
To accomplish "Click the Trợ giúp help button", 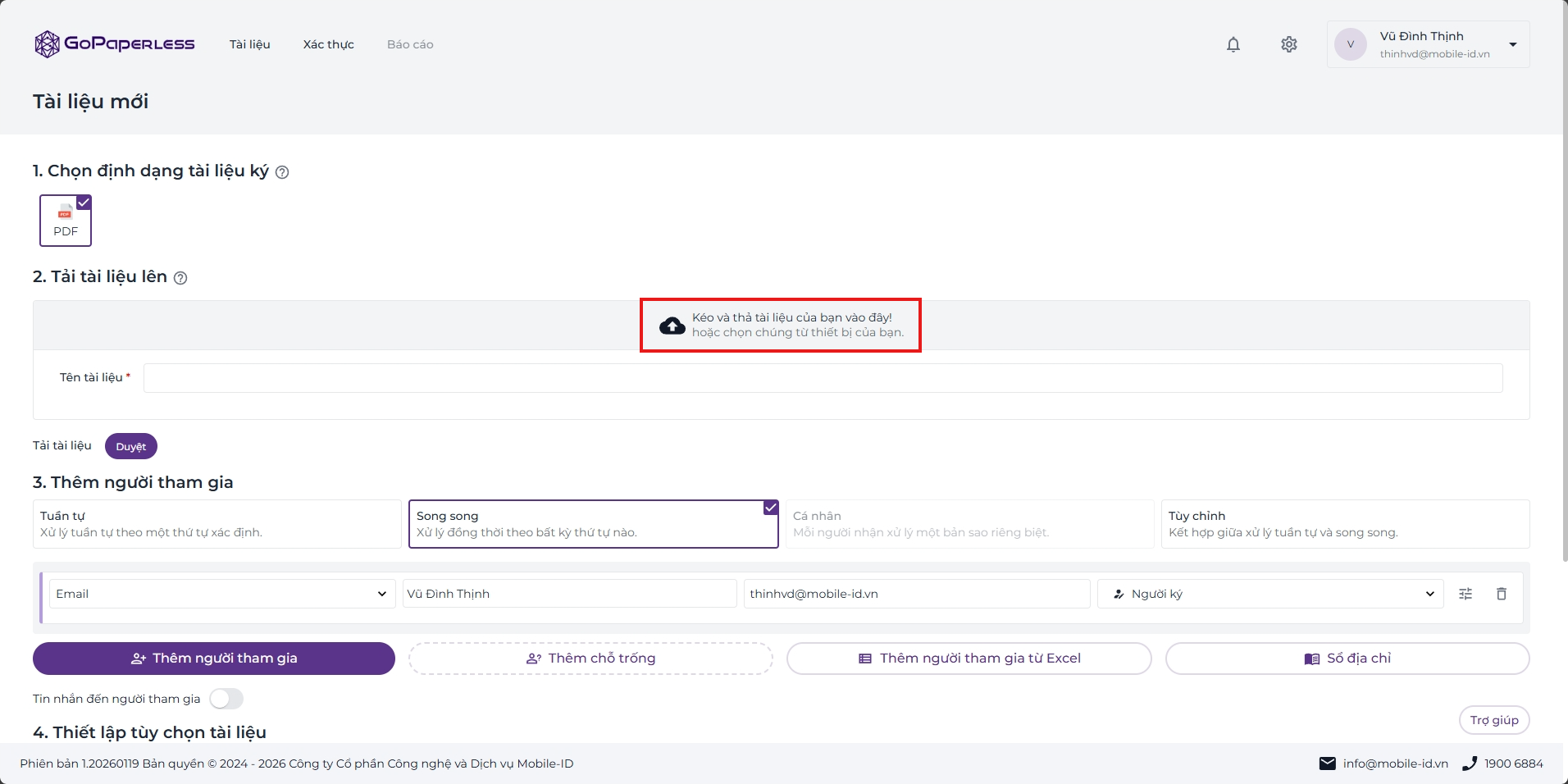I will click(1494, 720).
